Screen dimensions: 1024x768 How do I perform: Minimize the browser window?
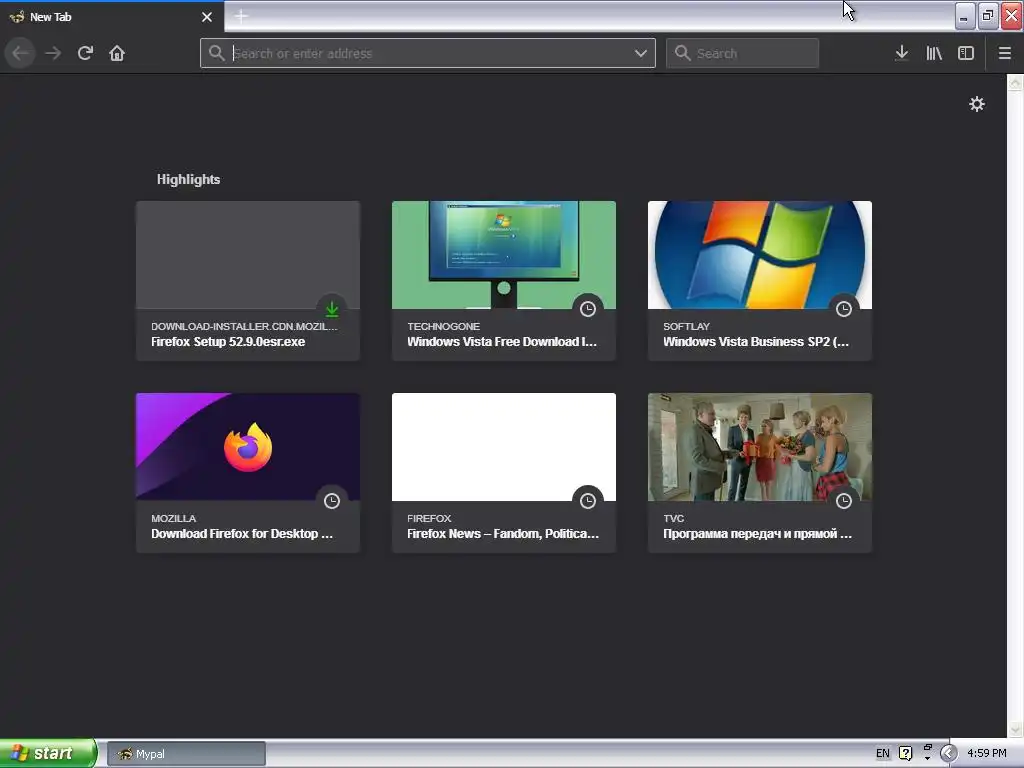coord(965,16)
